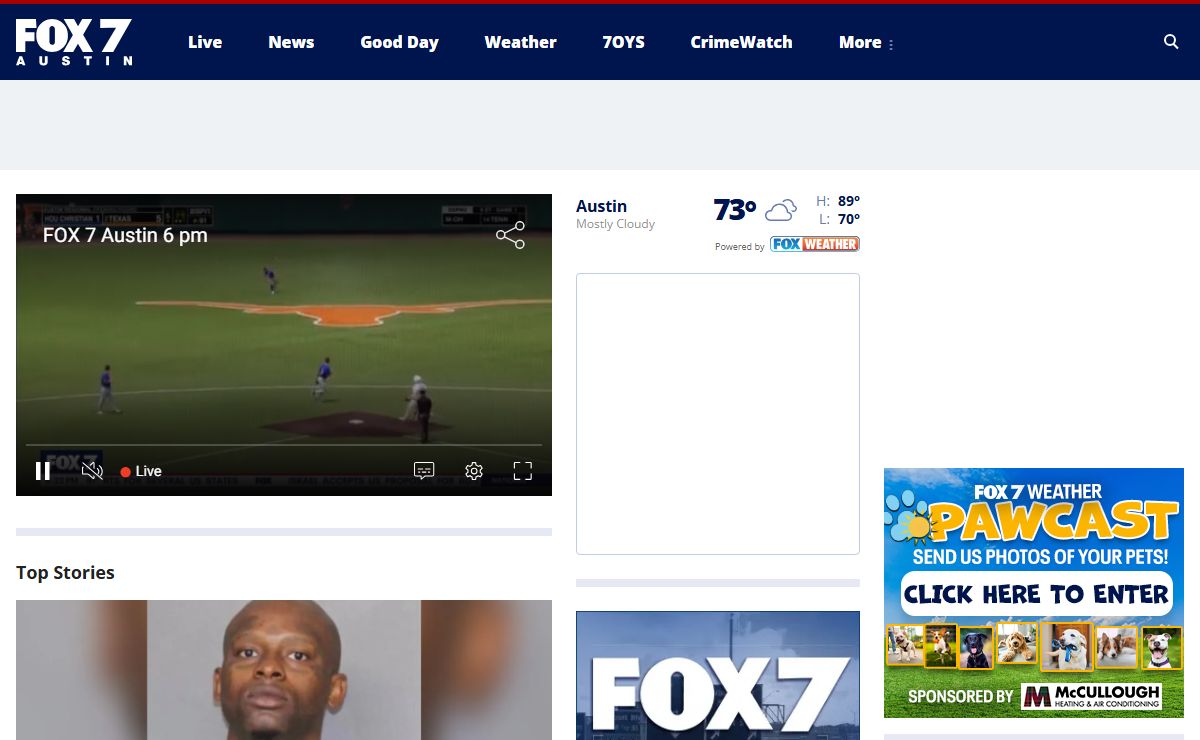Expand the More menu
The height and width of the screenshot is (740, 1200).
pos(866,42)
